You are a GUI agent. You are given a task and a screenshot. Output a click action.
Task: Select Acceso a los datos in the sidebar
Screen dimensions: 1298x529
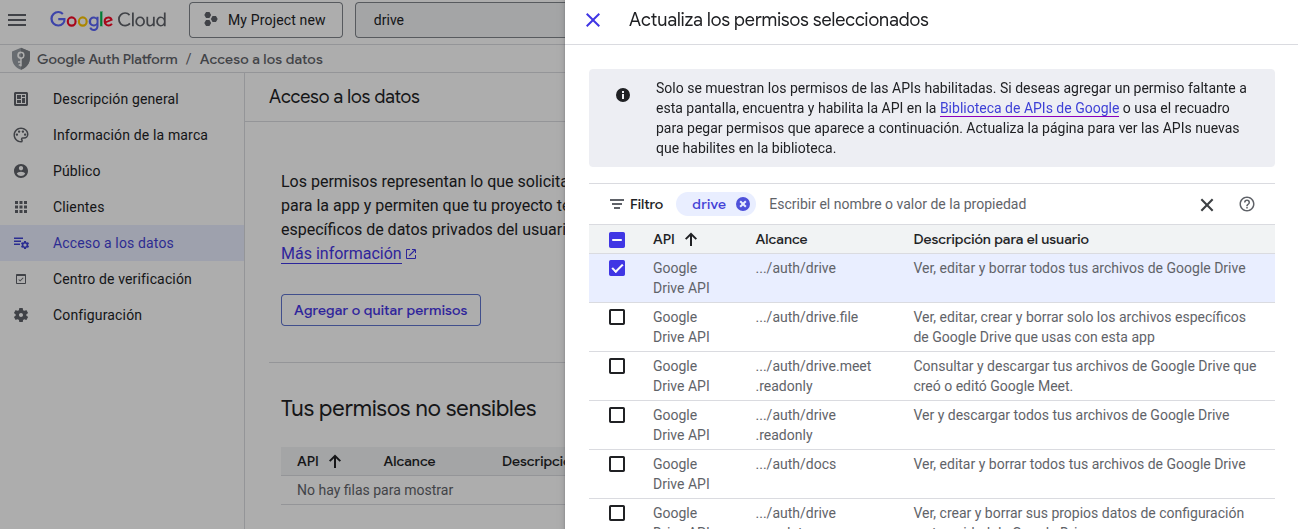[122, 243]
